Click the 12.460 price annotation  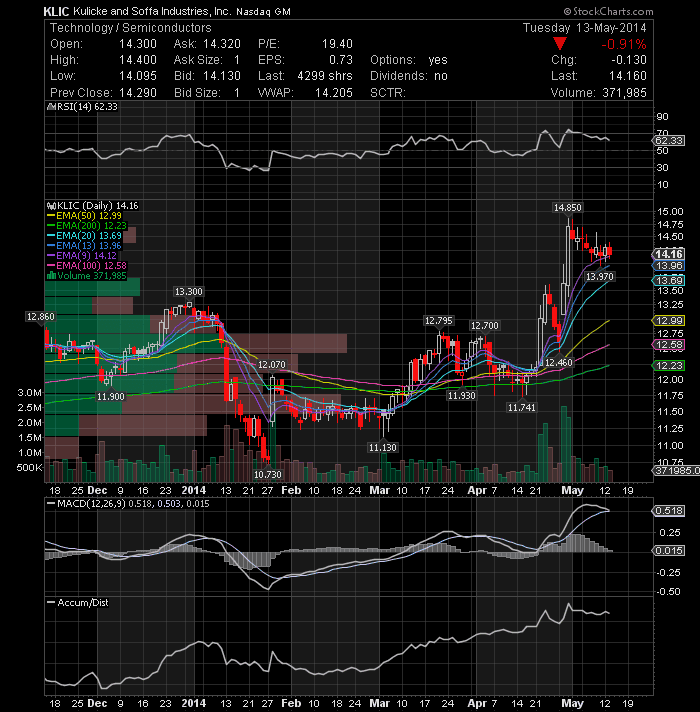(558, 362)
